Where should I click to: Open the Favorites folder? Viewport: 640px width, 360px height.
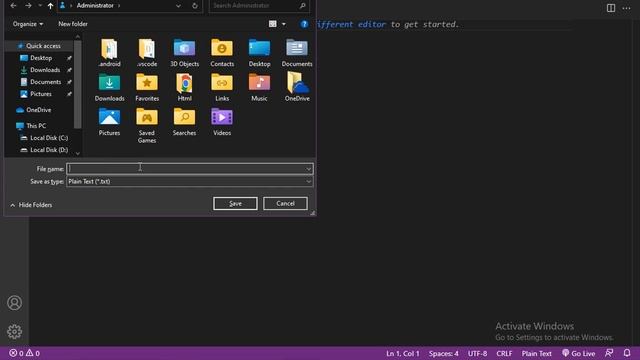(147, 87)
